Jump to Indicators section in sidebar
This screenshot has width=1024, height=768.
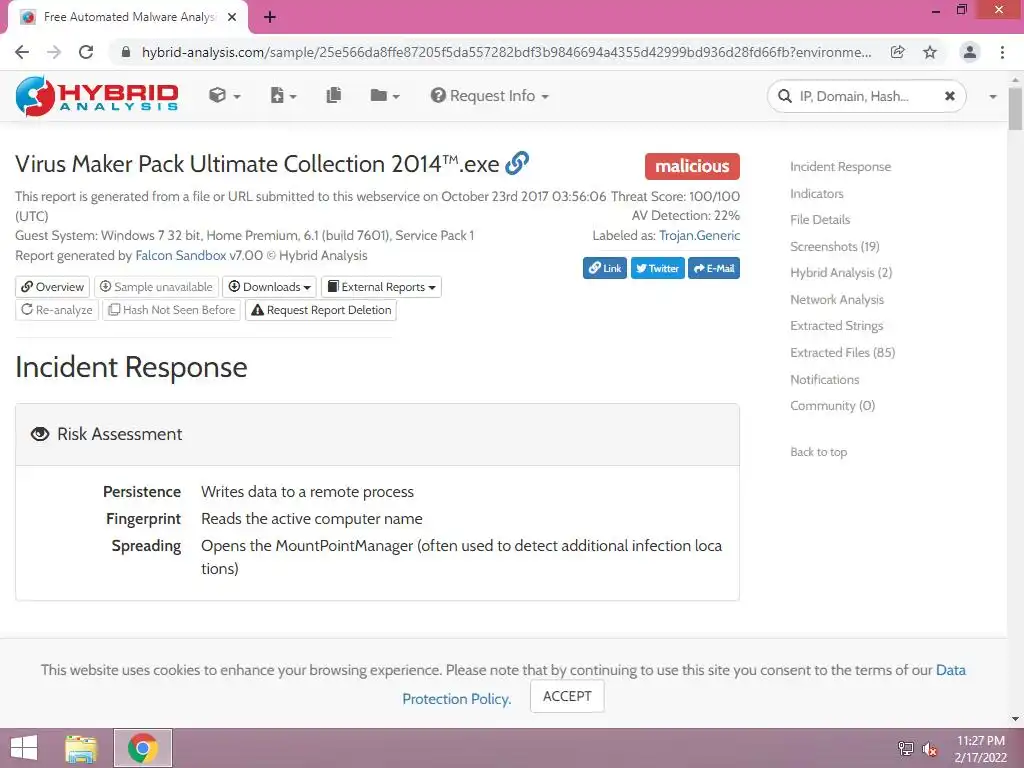[x=816, y=193]
